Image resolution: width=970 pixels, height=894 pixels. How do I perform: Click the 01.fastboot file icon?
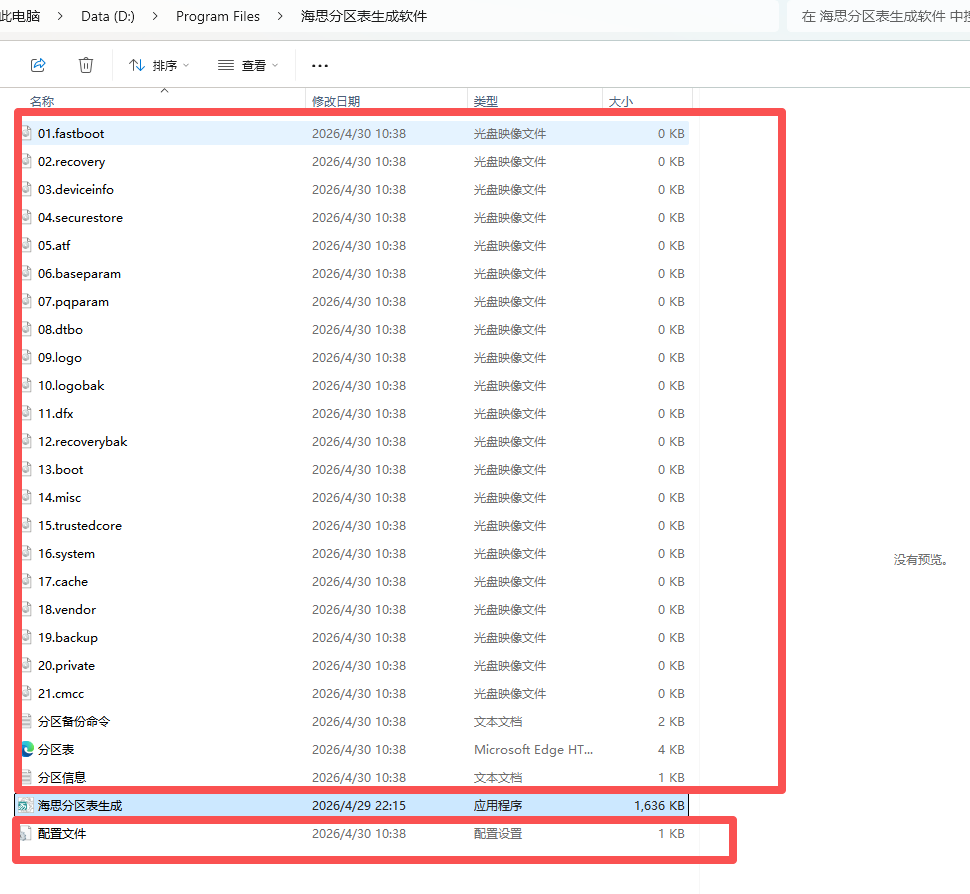tap(28, 133)
